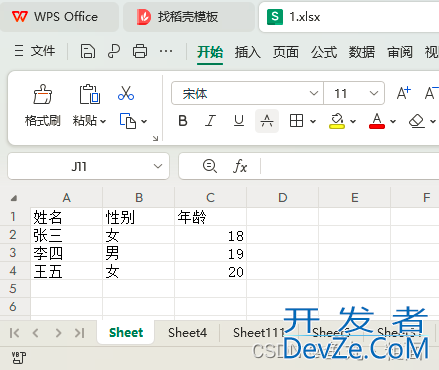This screenshot has height=370, width=439.
Task: Go to first sheet arrow
Action: click(14, 333)
